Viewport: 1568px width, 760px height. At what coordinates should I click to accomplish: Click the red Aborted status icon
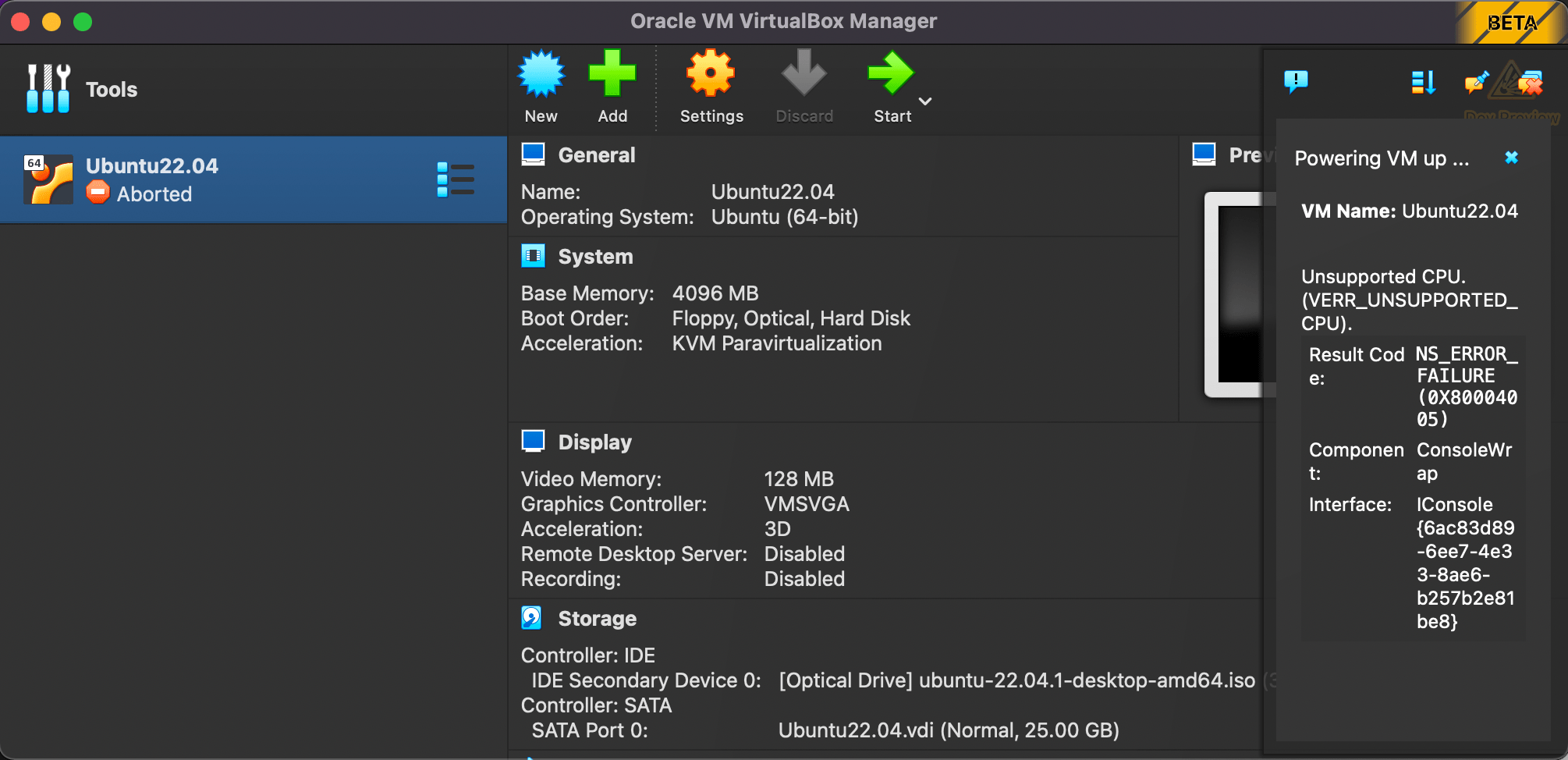click(98, 192)
